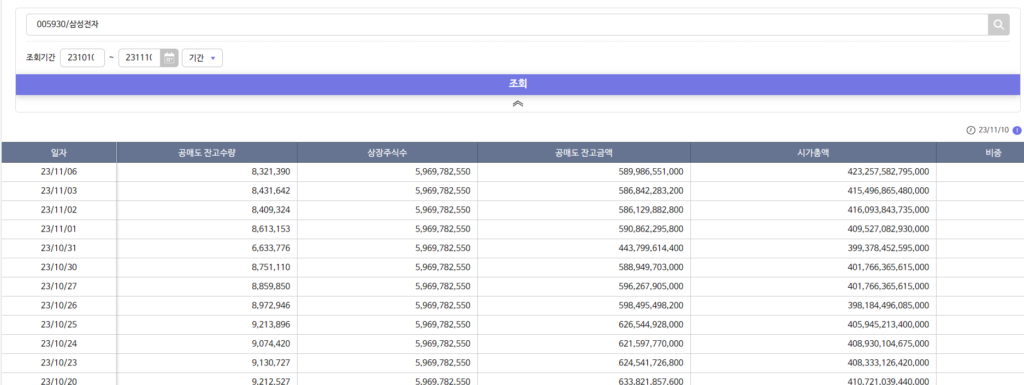Screen dimensions: 1024x385
Task: Click the market cap 409,527,082,930,000
Action: [888, 229]
